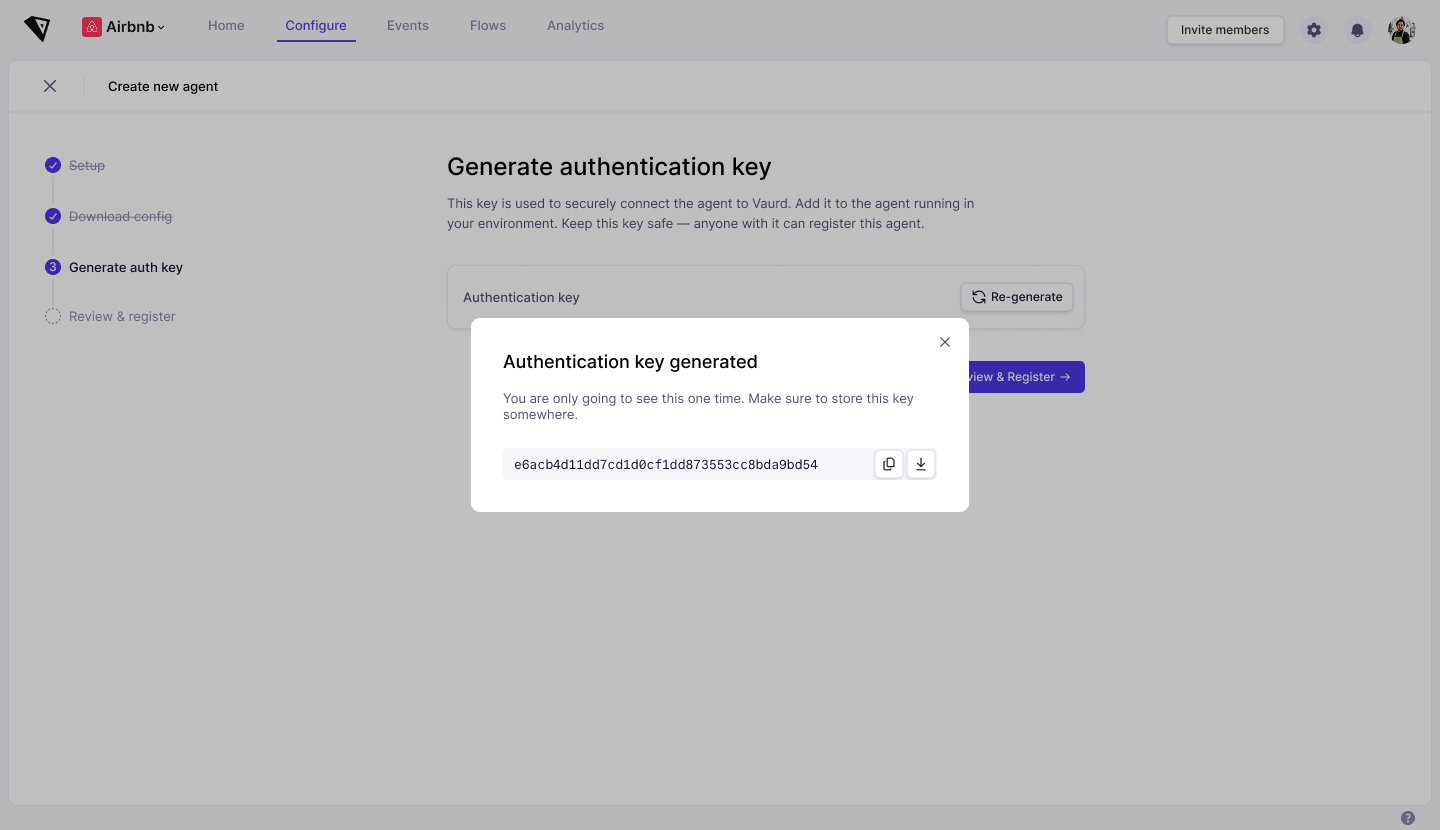Click the Vaurd logo

click(37, 29)
